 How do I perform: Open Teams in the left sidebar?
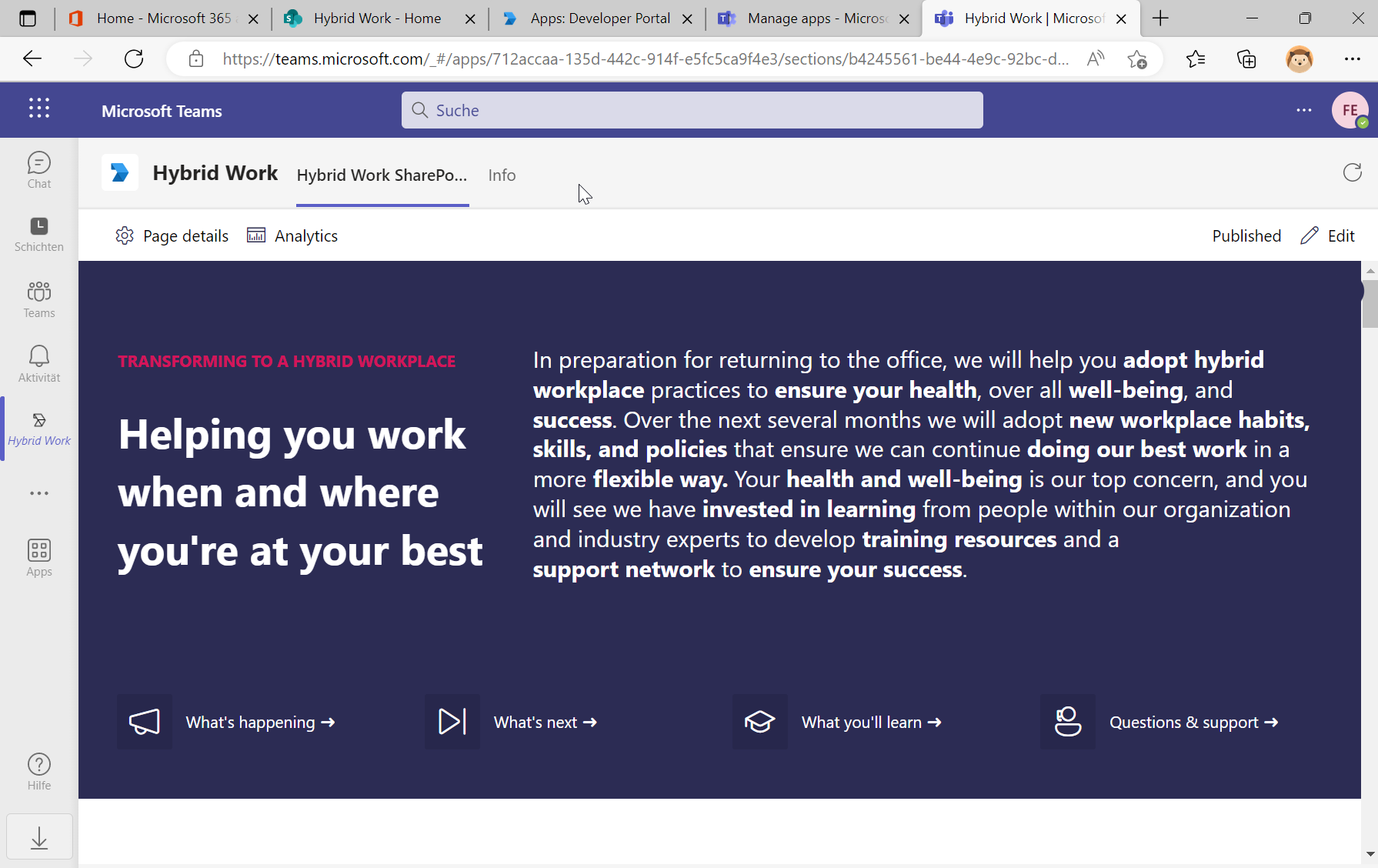coord(38,299)
